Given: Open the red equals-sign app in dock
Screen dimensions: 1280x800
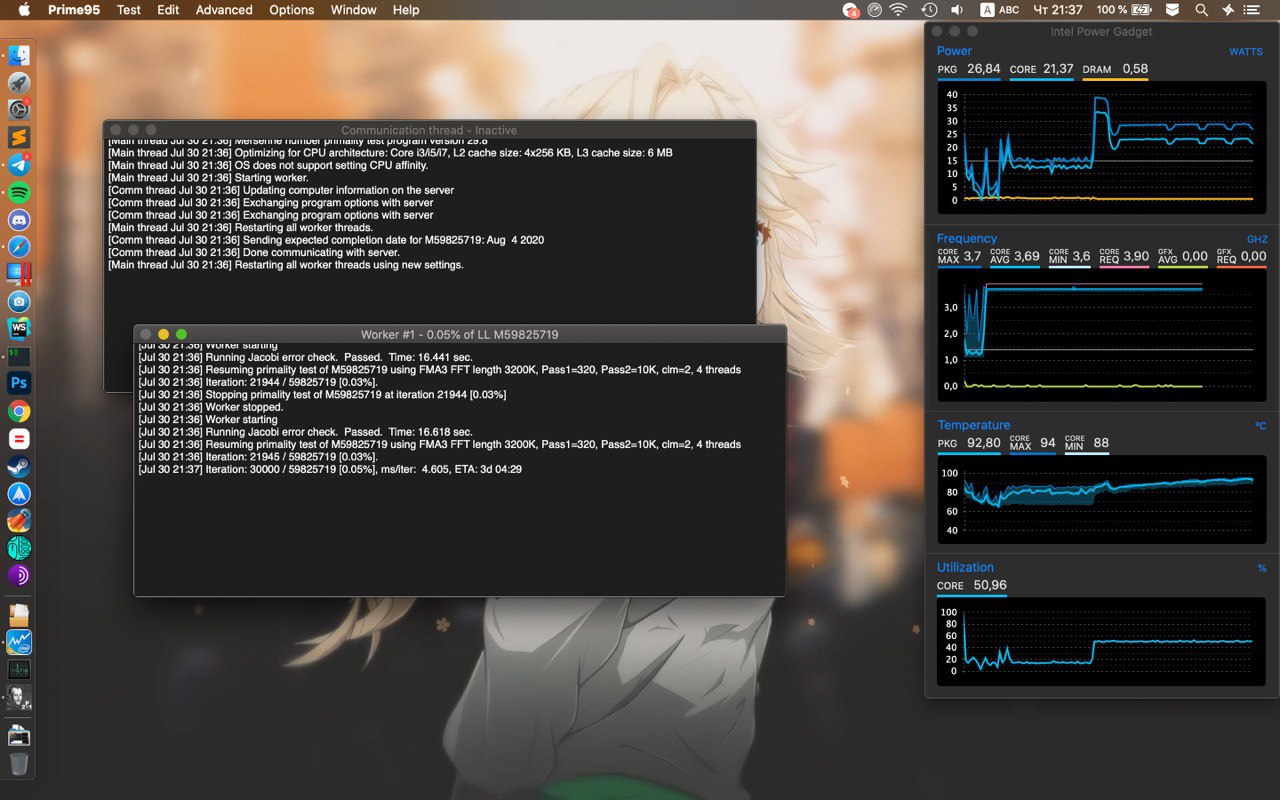Looking at the screenshot, I should tap(19, 438).
